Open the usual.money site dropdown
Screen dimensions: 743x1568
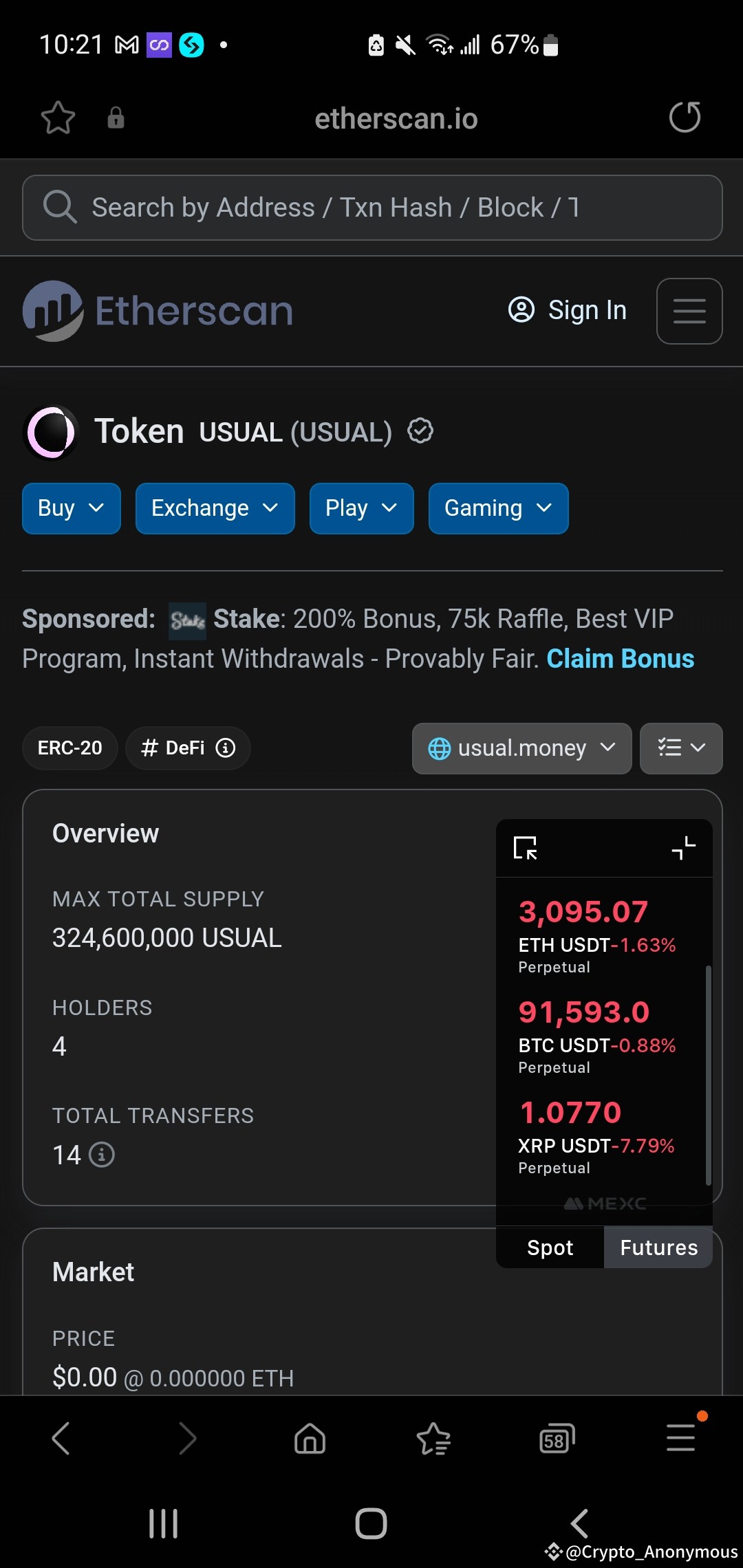point(521,748)
